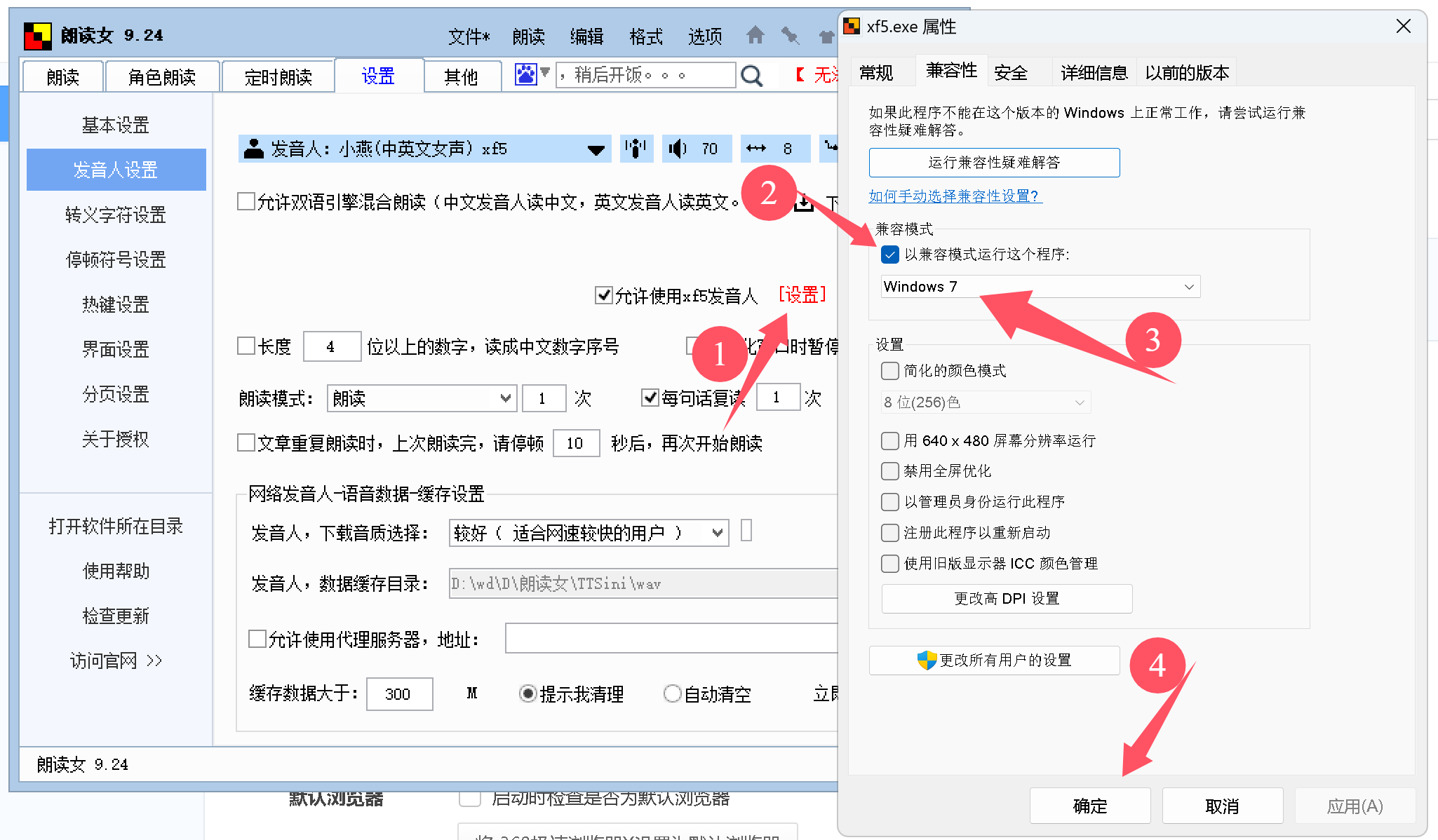This screenshot has width=1438, height=840.
Task: Click the Baidu paw search engine icon
Action: click(x=525, y=74)
